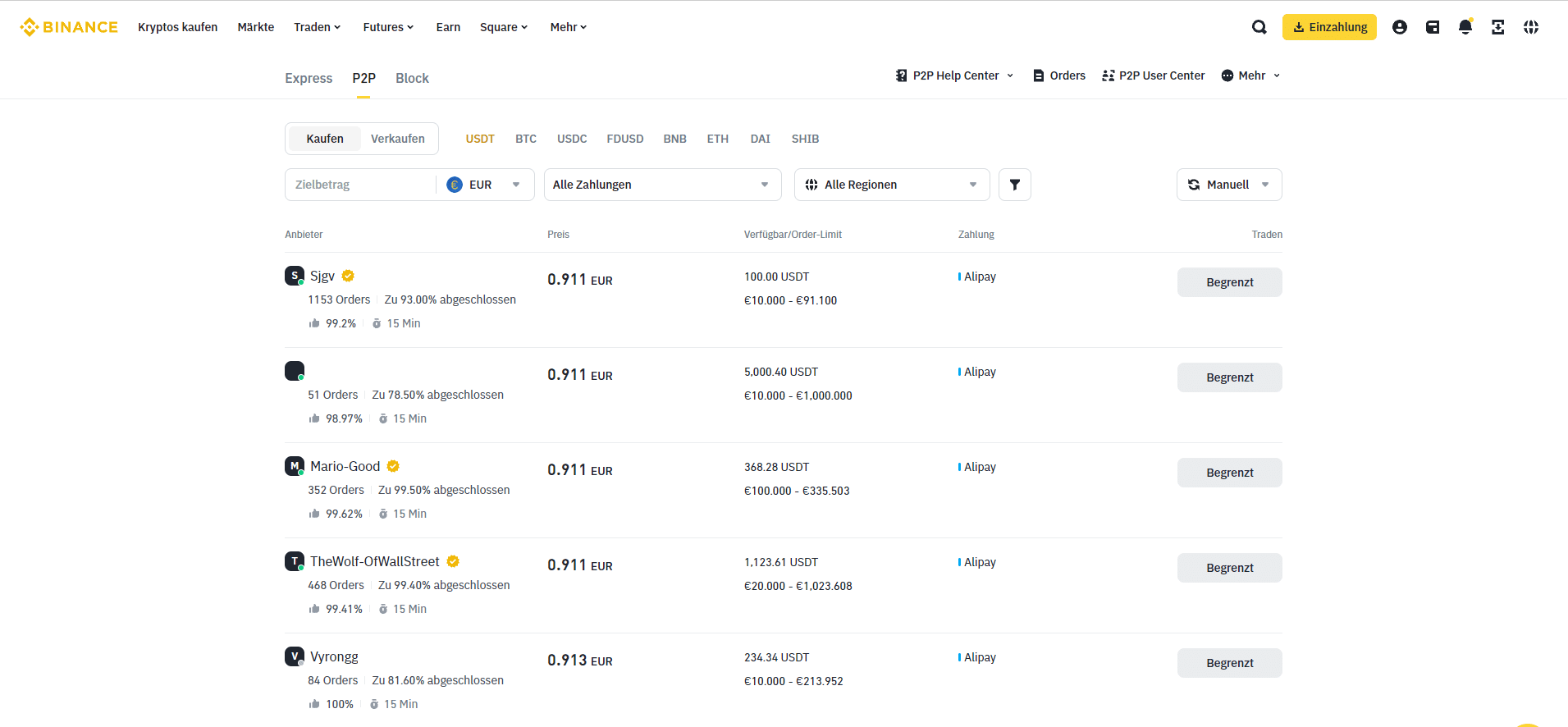Click Mario-Good's verified badge icon
Screen dimensions: 1568x727
click(393, 466)
